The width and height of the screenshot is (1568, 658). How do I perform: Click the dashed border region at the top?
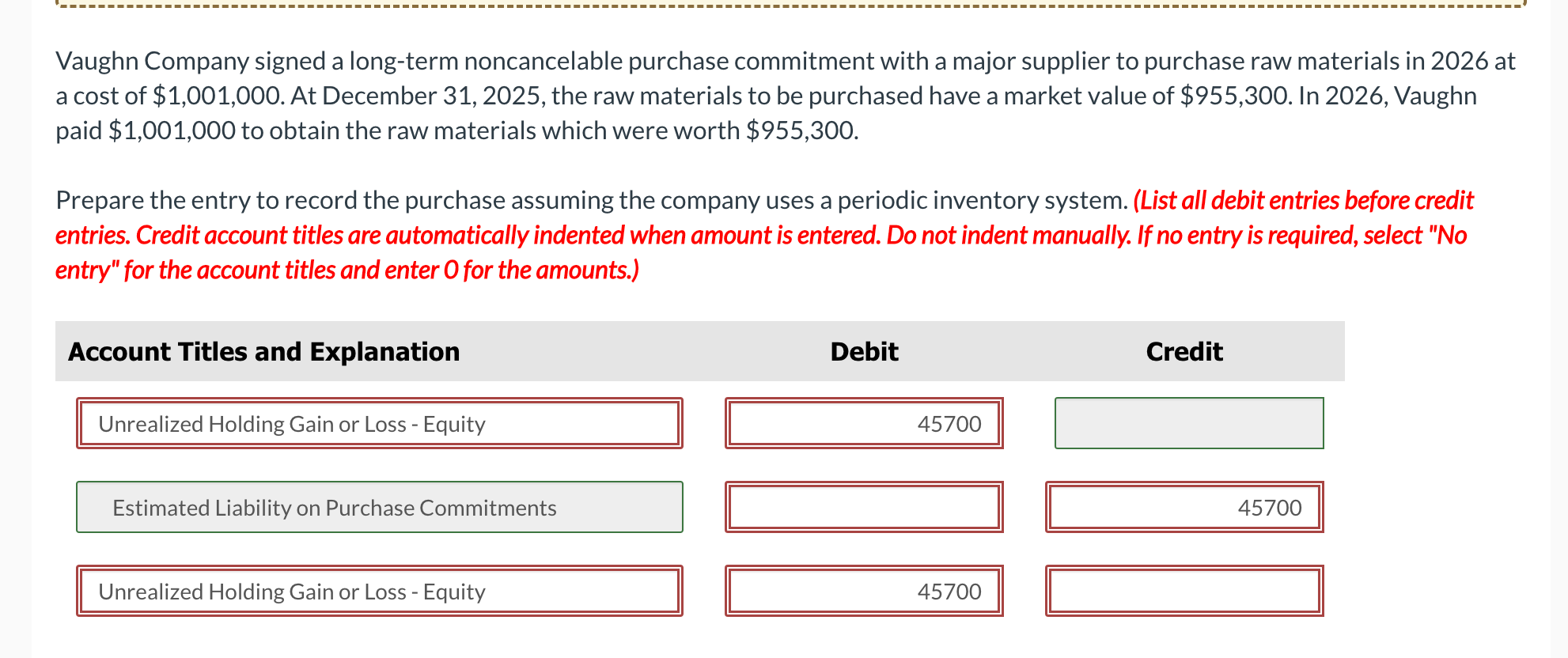coord(783,6)
